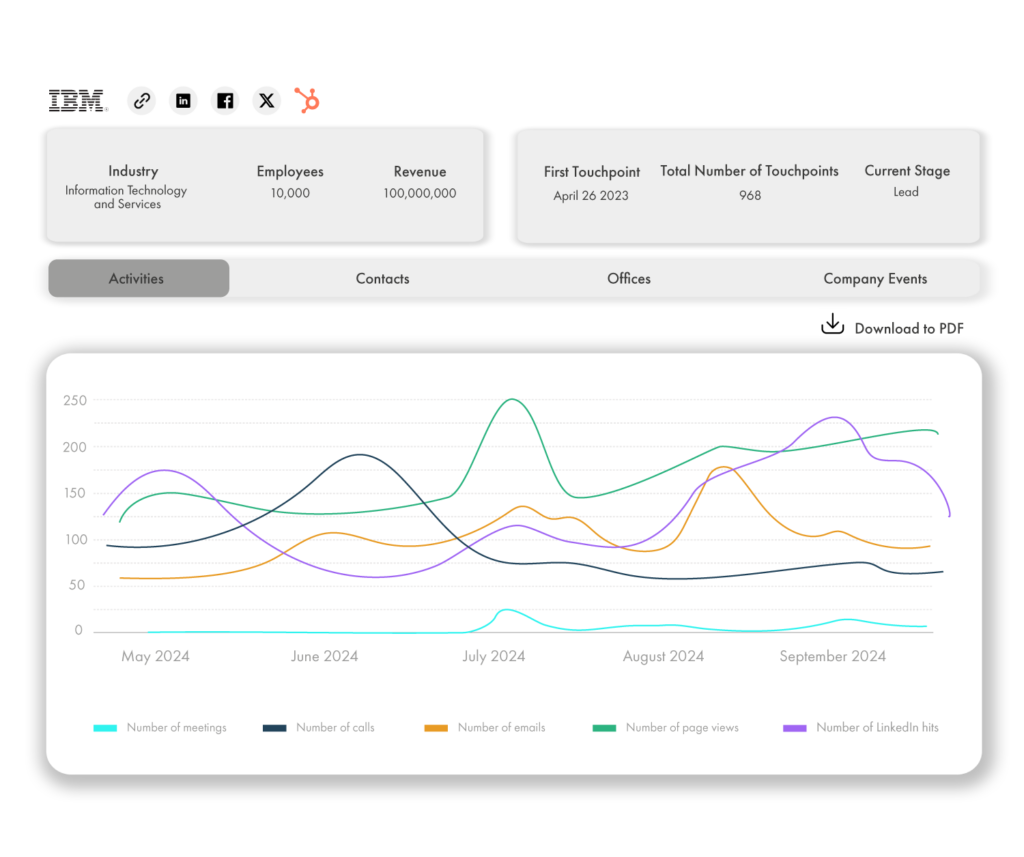Open the Contacts tab

pyautogui.click(x=382, y=279)
